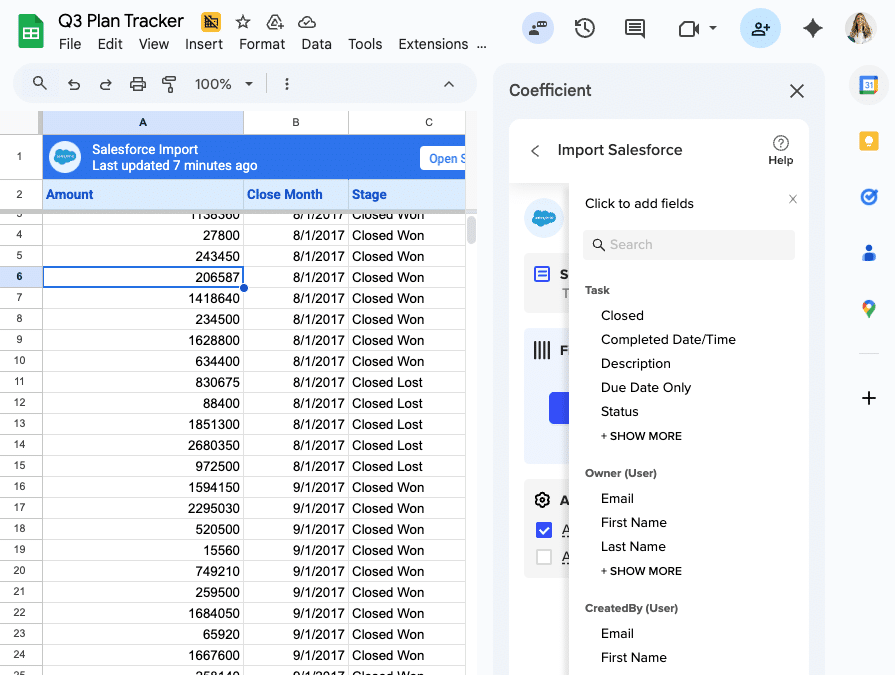
Task: Add the Due Date Only field
Action: [646, 387]
